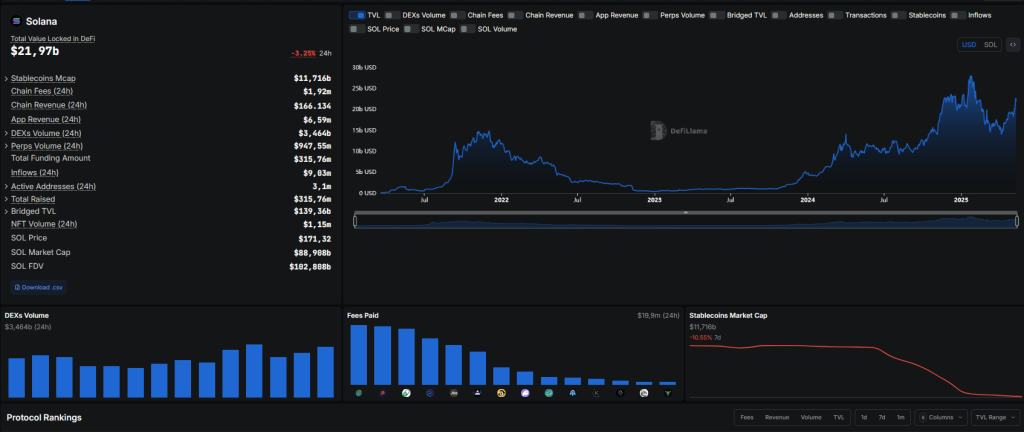Image resolution: width=1024 pixels, height=432 pixels.
Task: Click the Solana logo icon
Action: tap(16, 22)
